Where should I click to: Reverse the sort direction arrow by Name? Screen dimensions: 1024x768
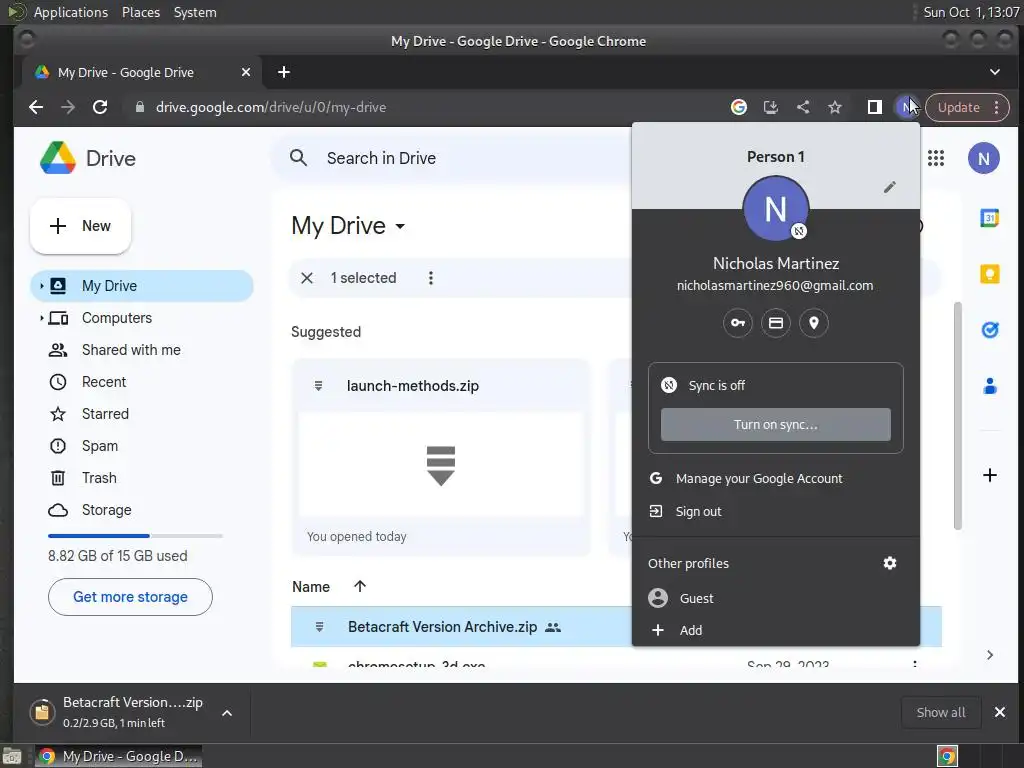pyautogui.click(x=359, y=586)
